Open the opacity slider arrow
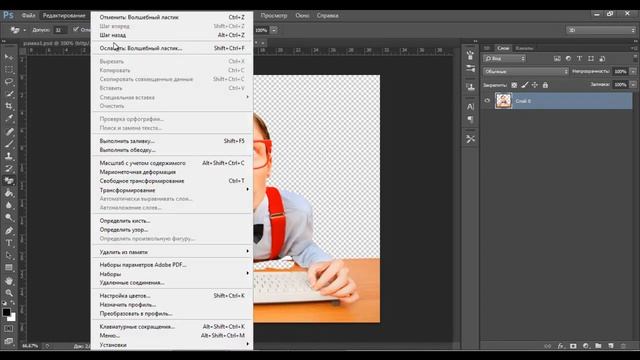Viewport: 640px width, 360px height. coord(633,71)
